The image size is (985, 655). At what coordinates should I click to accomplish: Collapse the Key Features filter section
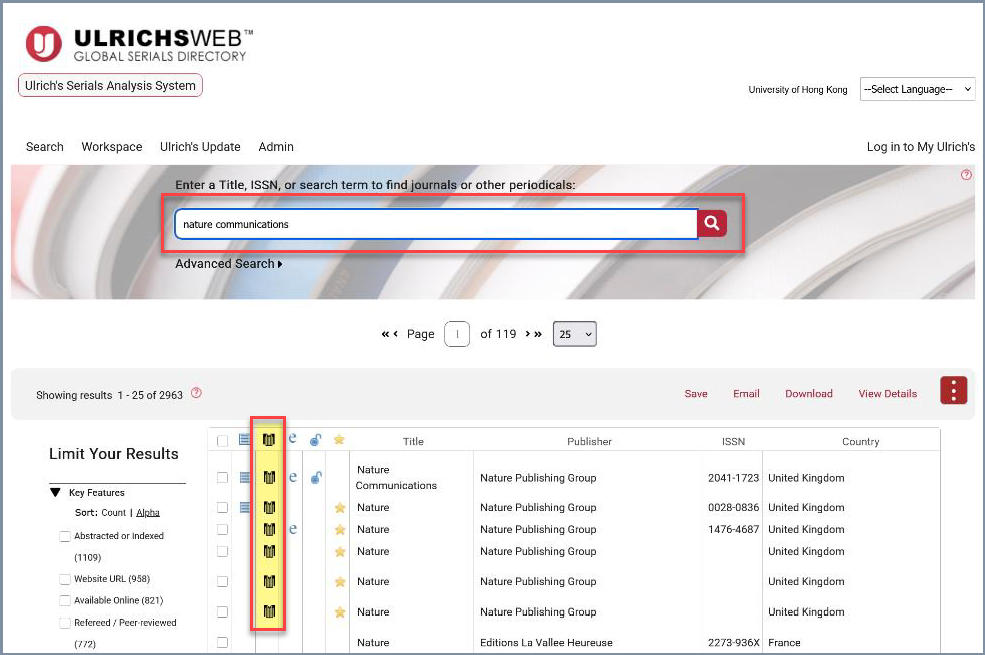point(55,493)
